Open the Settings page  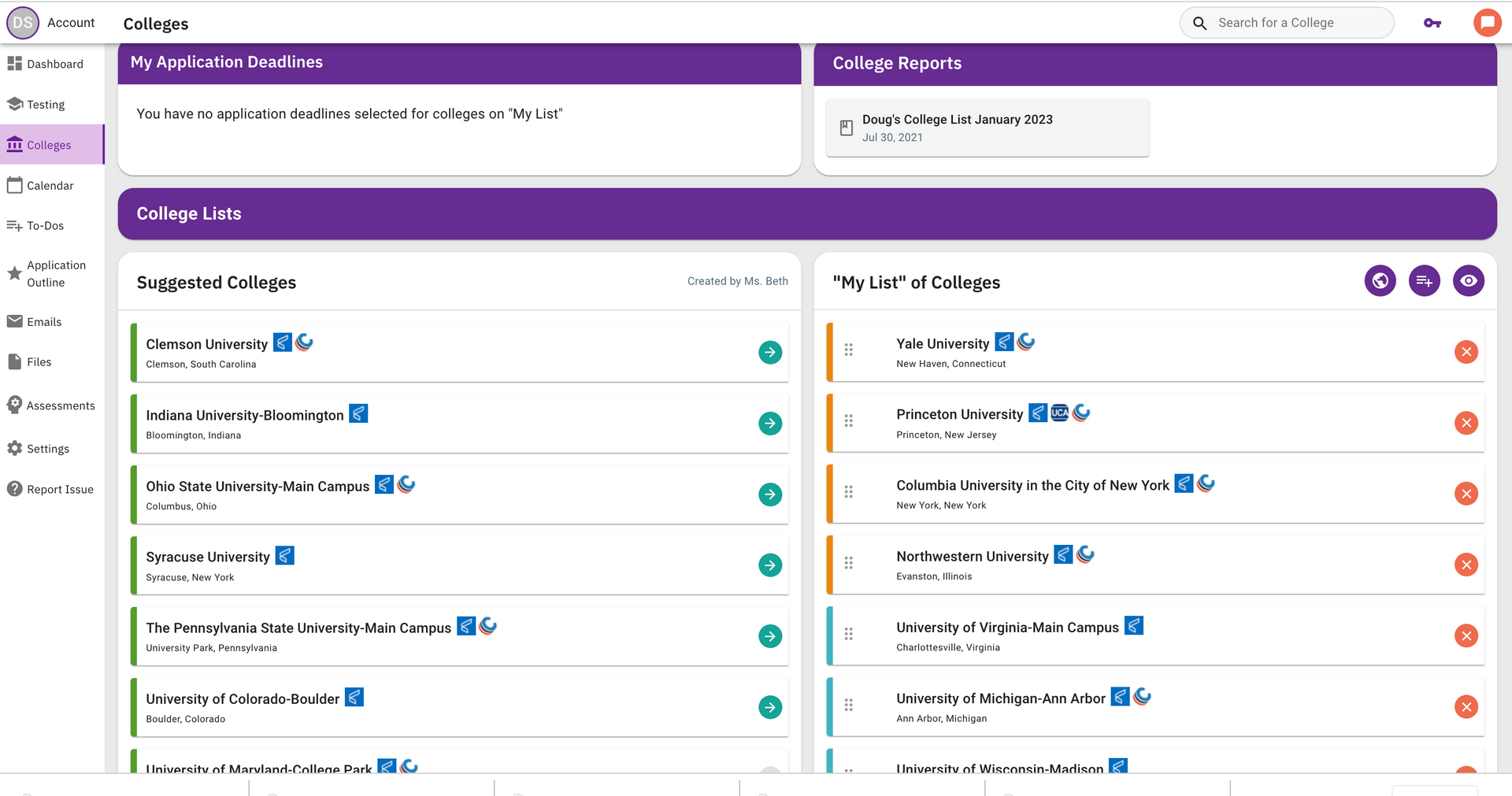coord(47,449)
